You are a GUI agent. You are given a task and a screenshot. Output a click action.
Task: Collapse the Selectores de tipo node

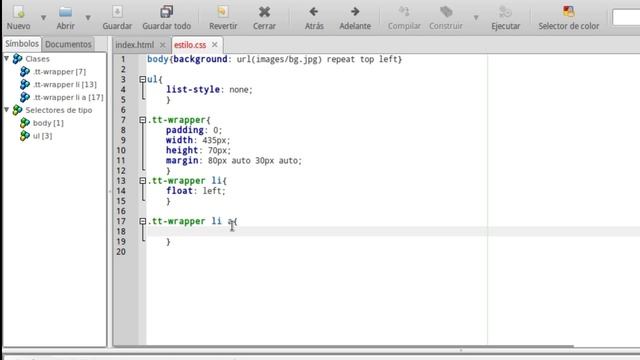point(7,109)
